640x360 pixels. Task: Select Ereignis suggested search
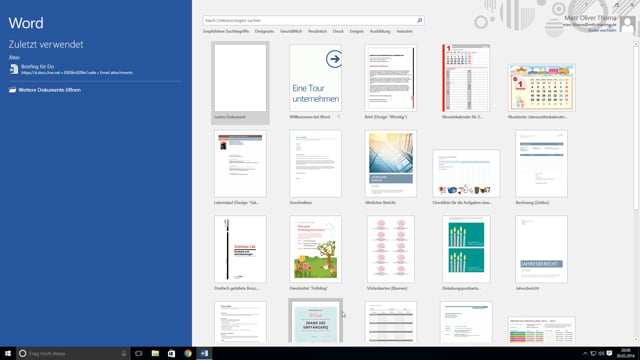tap(357, 31)
